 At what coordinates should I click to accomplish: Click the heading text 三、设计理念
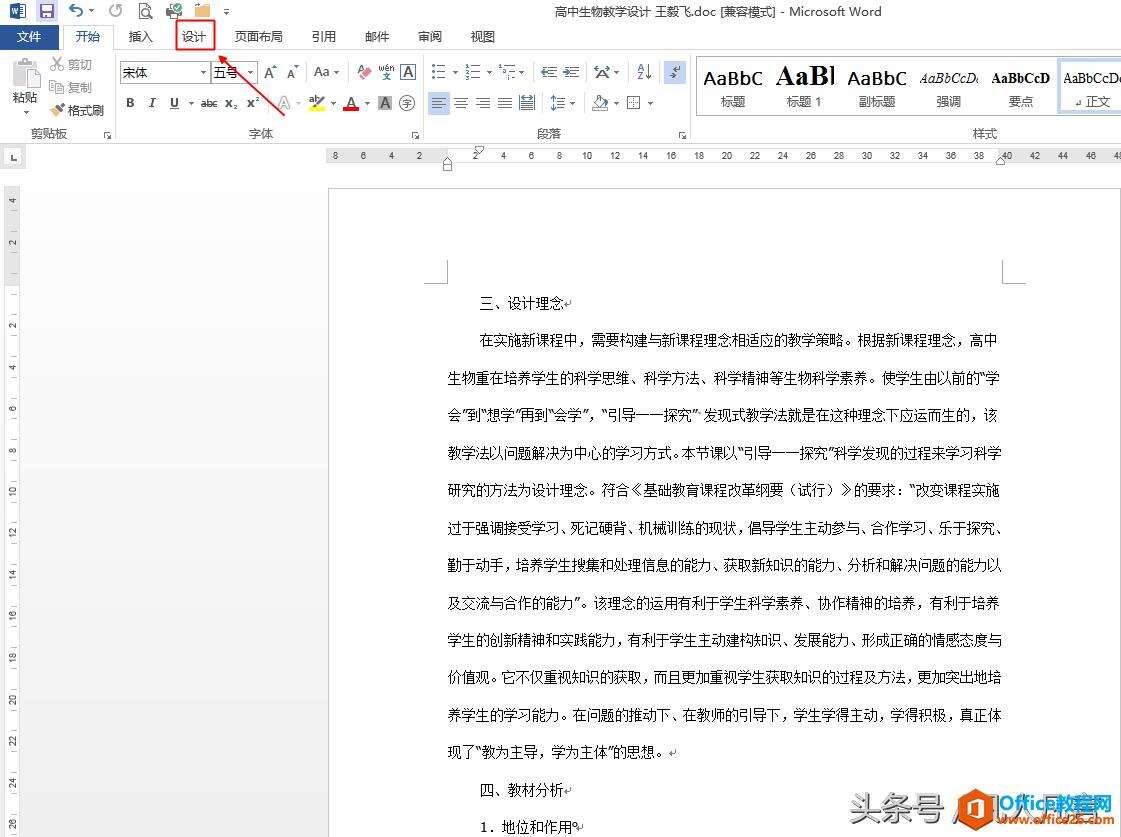click(521, 304)
